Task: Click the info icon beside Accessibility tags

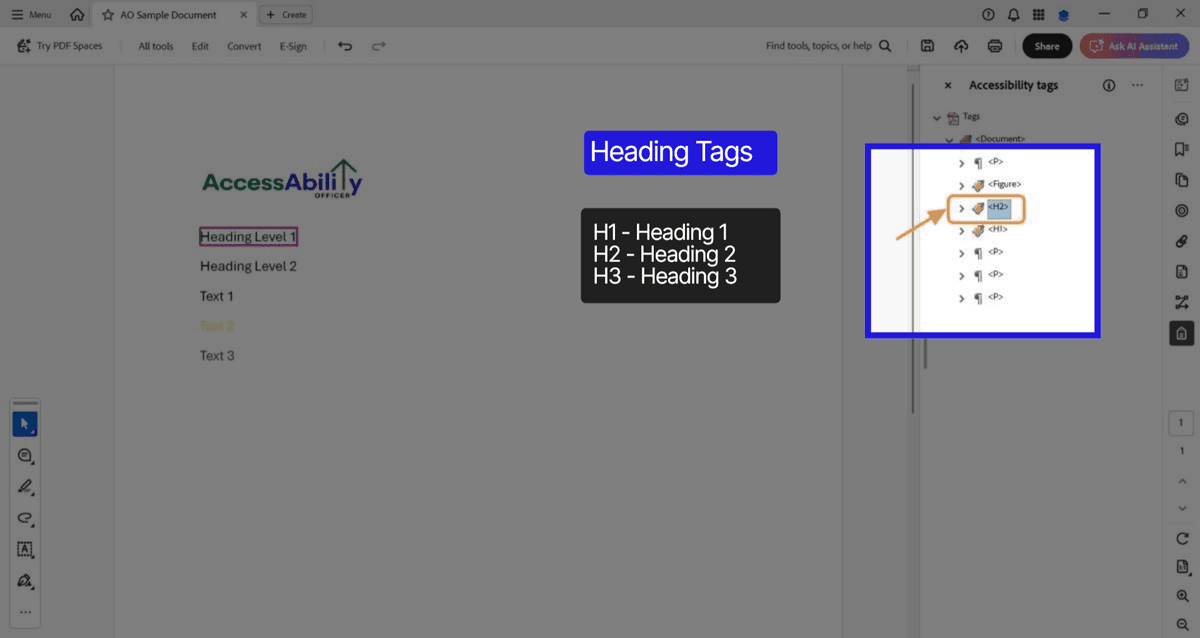Action: [x=1109, y=85]
